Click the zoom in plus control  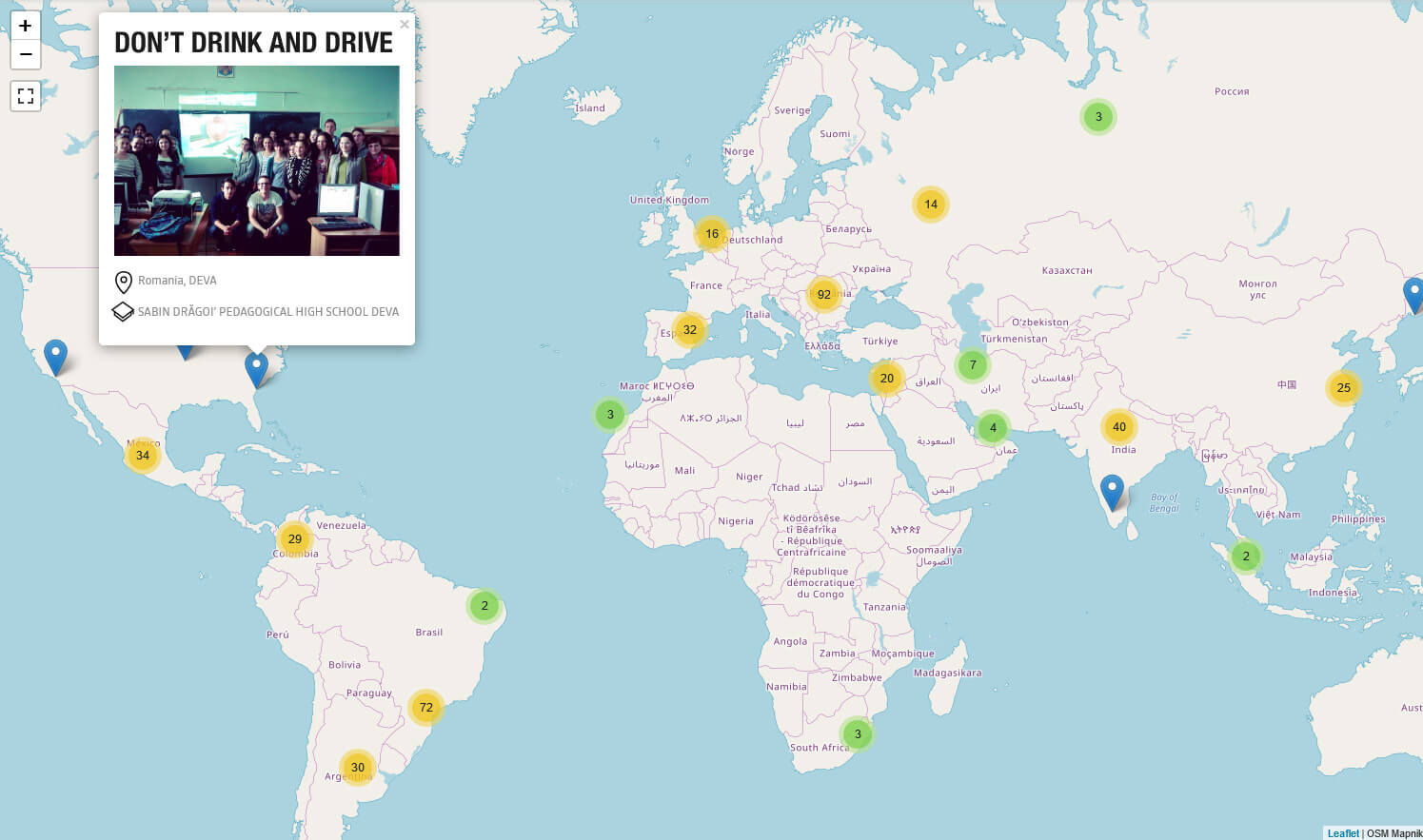tap(25, 26)
